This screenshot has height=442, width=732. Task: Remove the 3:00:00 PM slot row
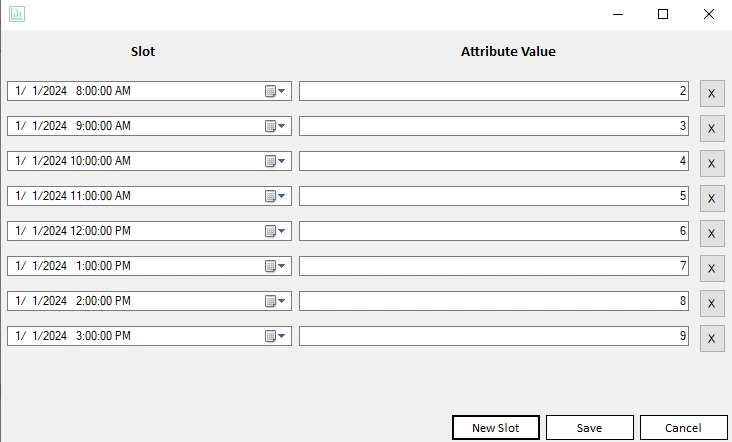(711, 339)
